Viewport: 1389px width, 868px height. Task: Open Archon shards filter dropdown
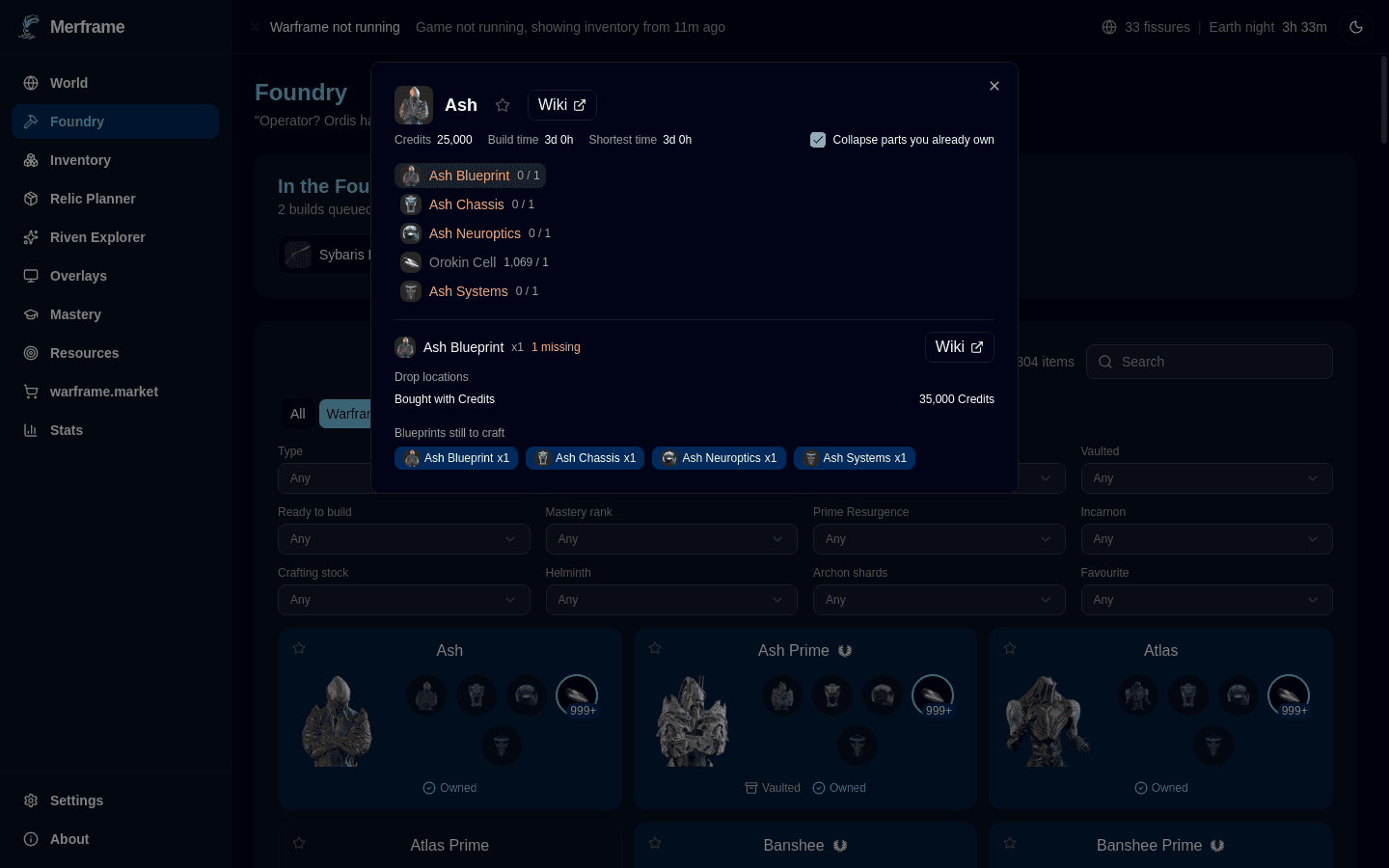(940, 600)
